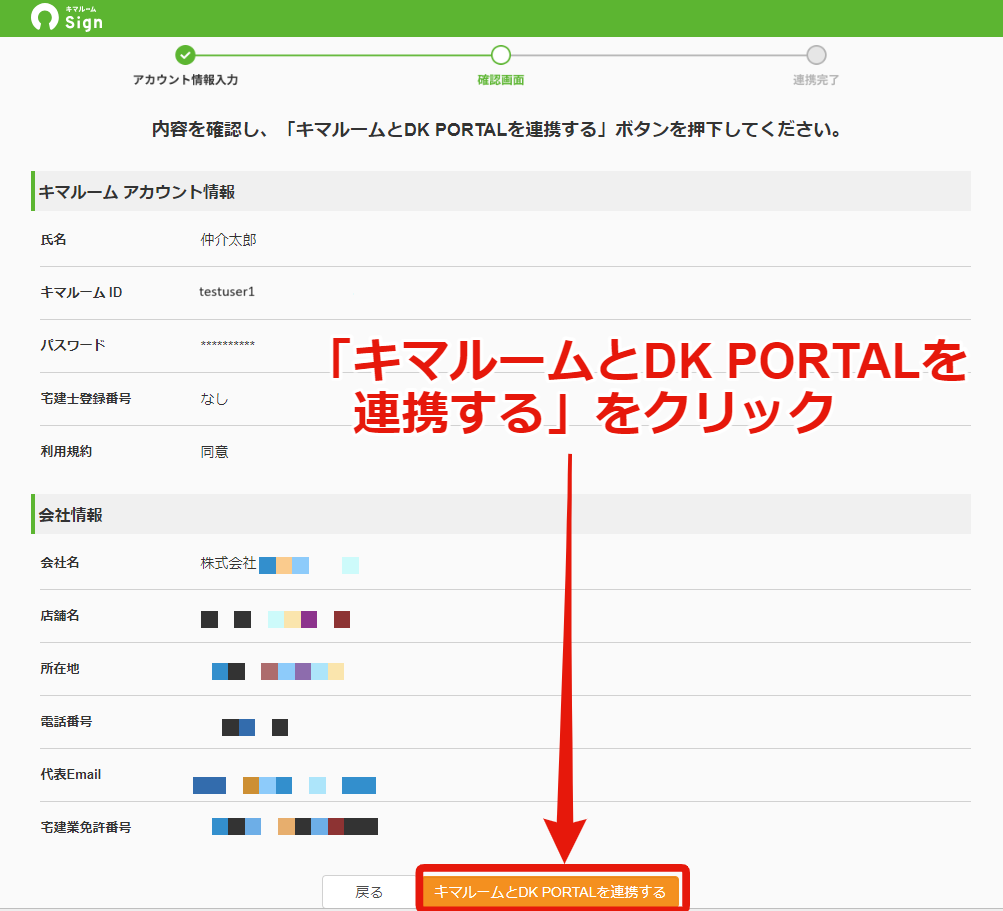Image resolution: width=1003 pixels, height=911 pixels.
Task: Click the 所在地 field label
Action: pos(59,669)
